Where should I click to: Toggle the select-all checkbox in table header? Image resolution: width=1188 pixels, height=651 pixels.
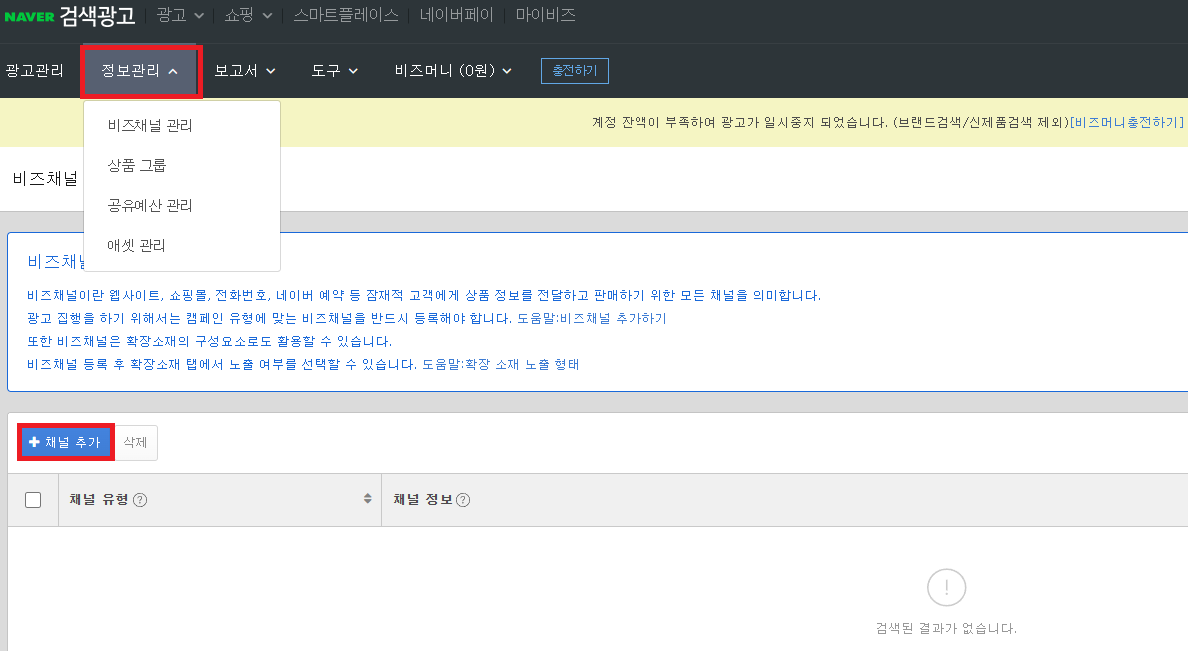(33, 500)
